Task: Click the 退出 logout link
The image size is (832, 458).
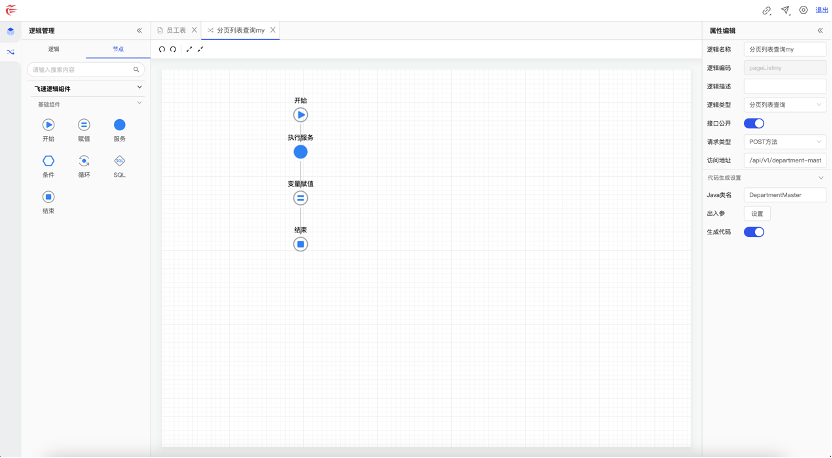Action: click(x=822, y=10)
